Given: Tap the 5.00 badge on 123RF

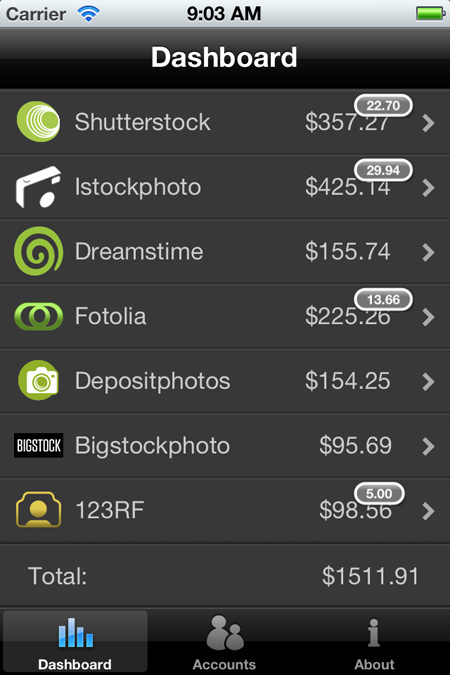Looking at the screenshot, I should (x=379, y=493).
